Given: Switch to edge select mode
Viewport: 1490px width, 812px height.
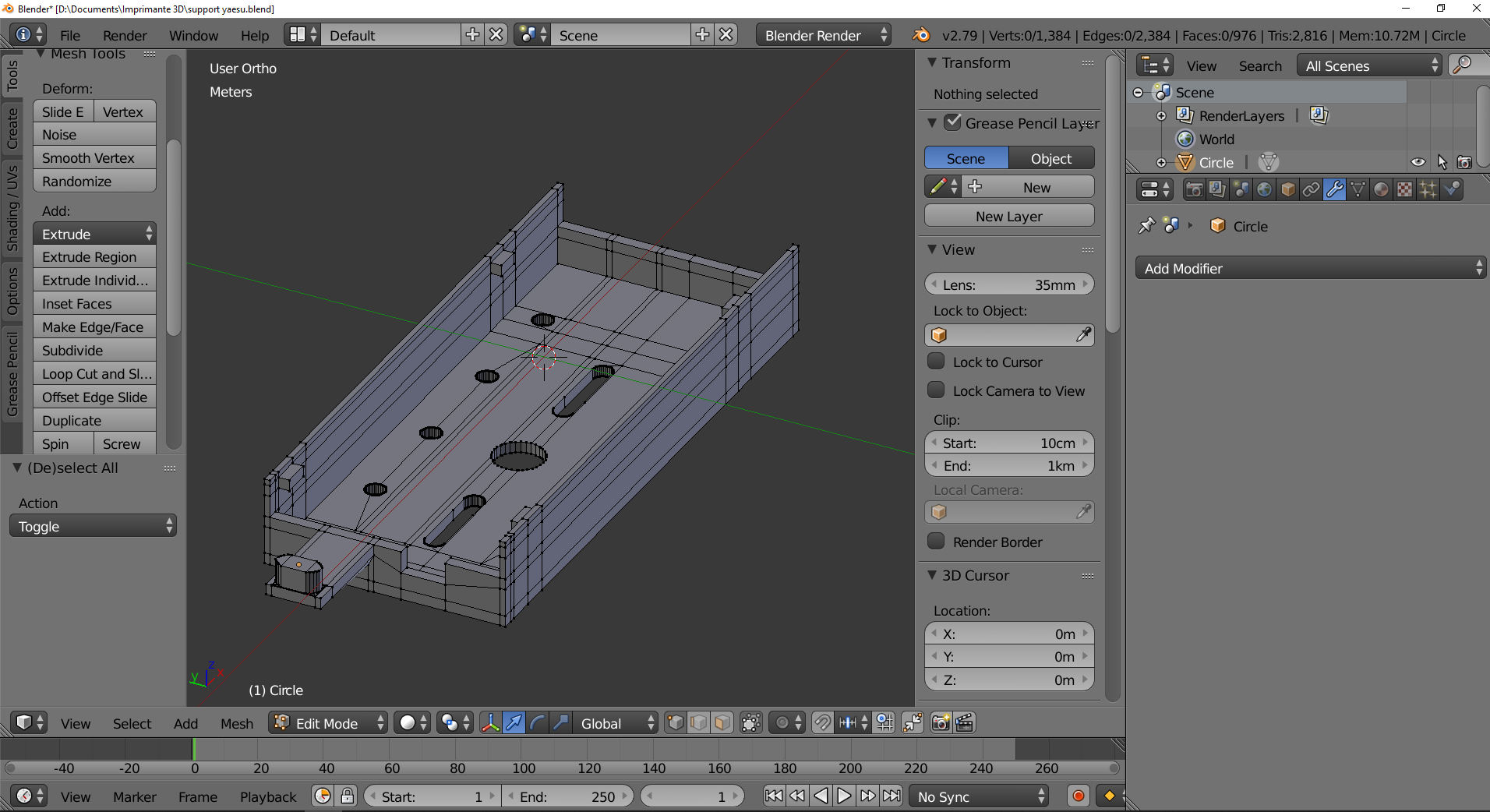Looking at the screenshot, I should tap(699, 723).
